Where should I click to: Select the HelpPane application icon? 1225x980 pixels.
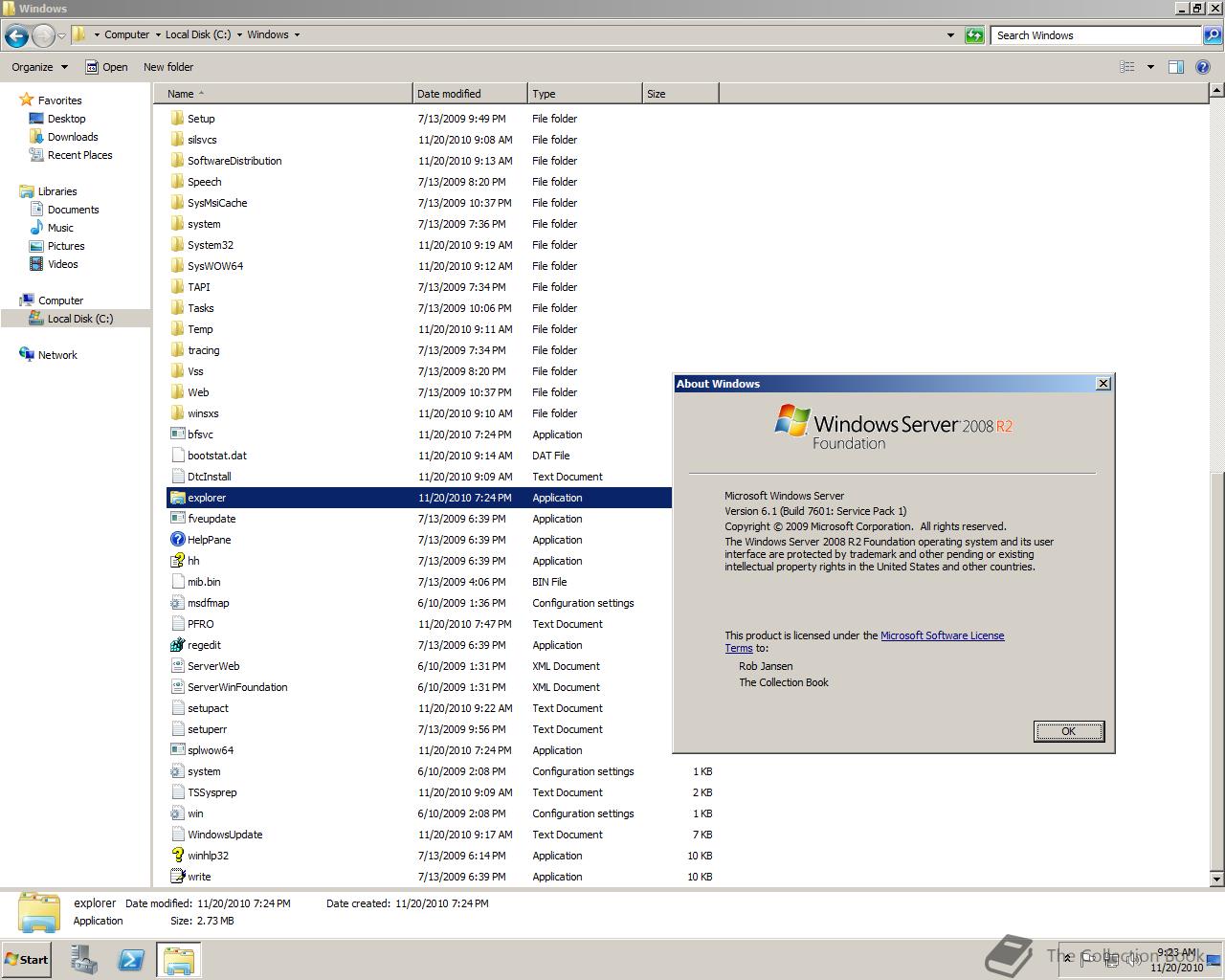pyautogui.click(x=177, y=540)
